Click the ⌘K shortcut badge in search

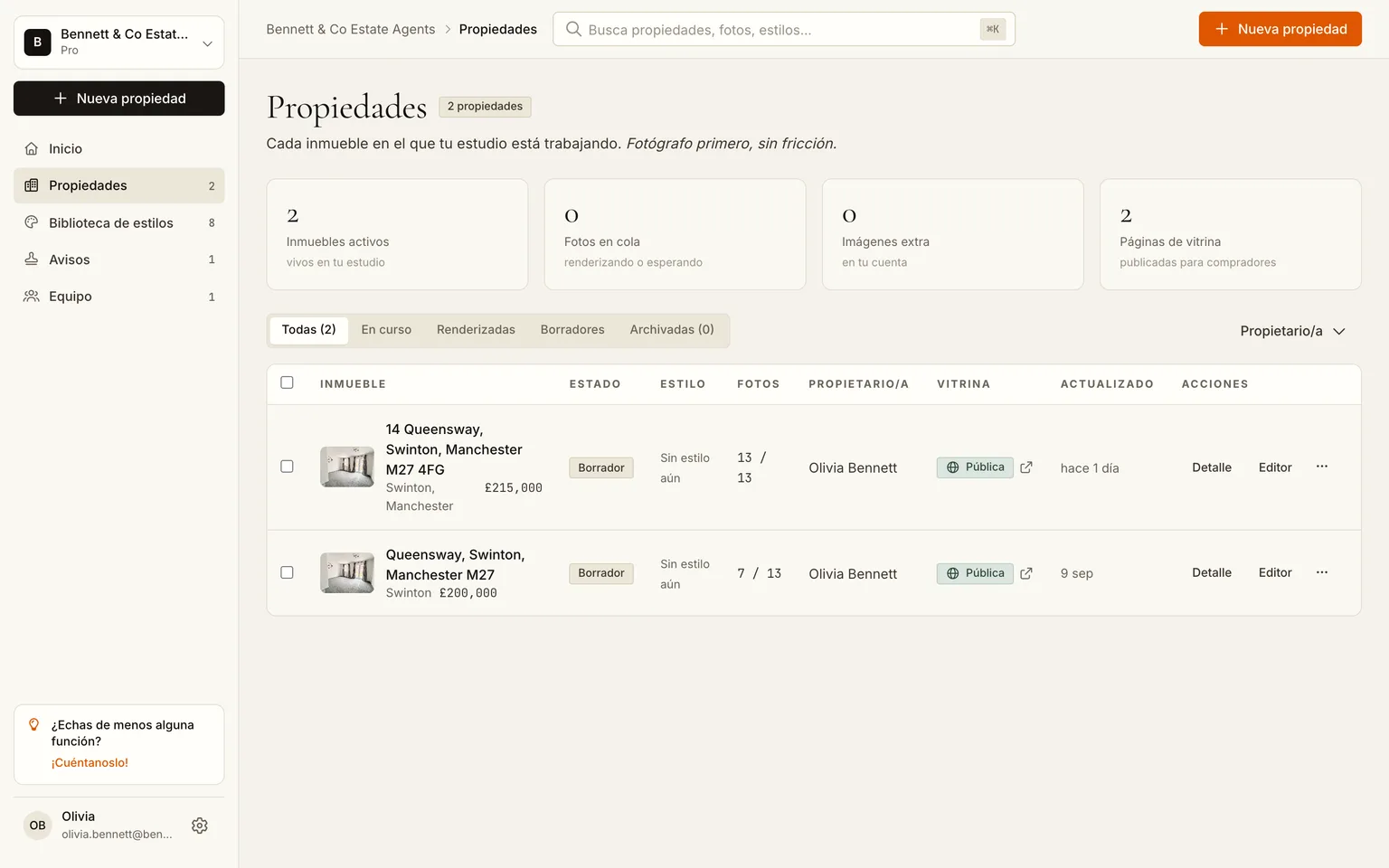(x=992, y=29)
